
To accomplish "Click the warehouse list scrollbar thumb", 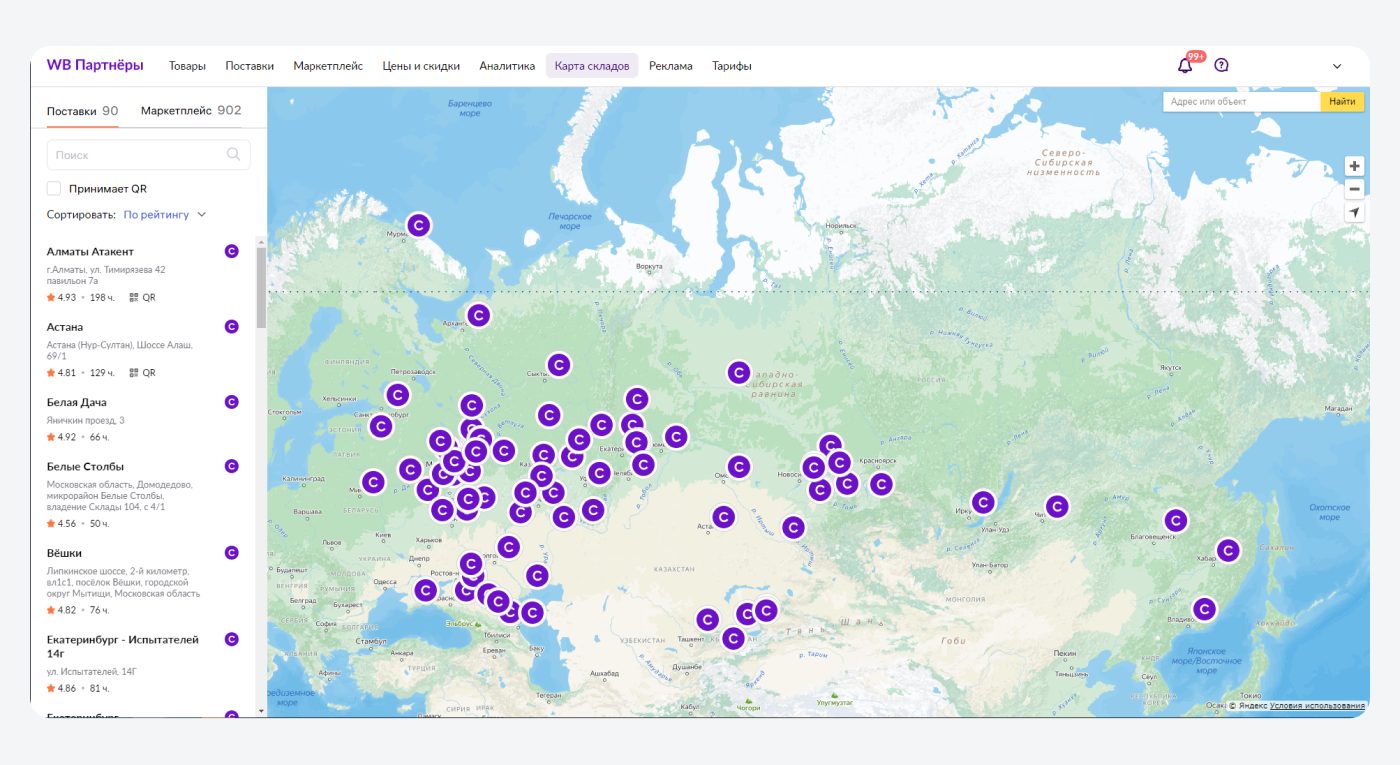I will point(262,287).
